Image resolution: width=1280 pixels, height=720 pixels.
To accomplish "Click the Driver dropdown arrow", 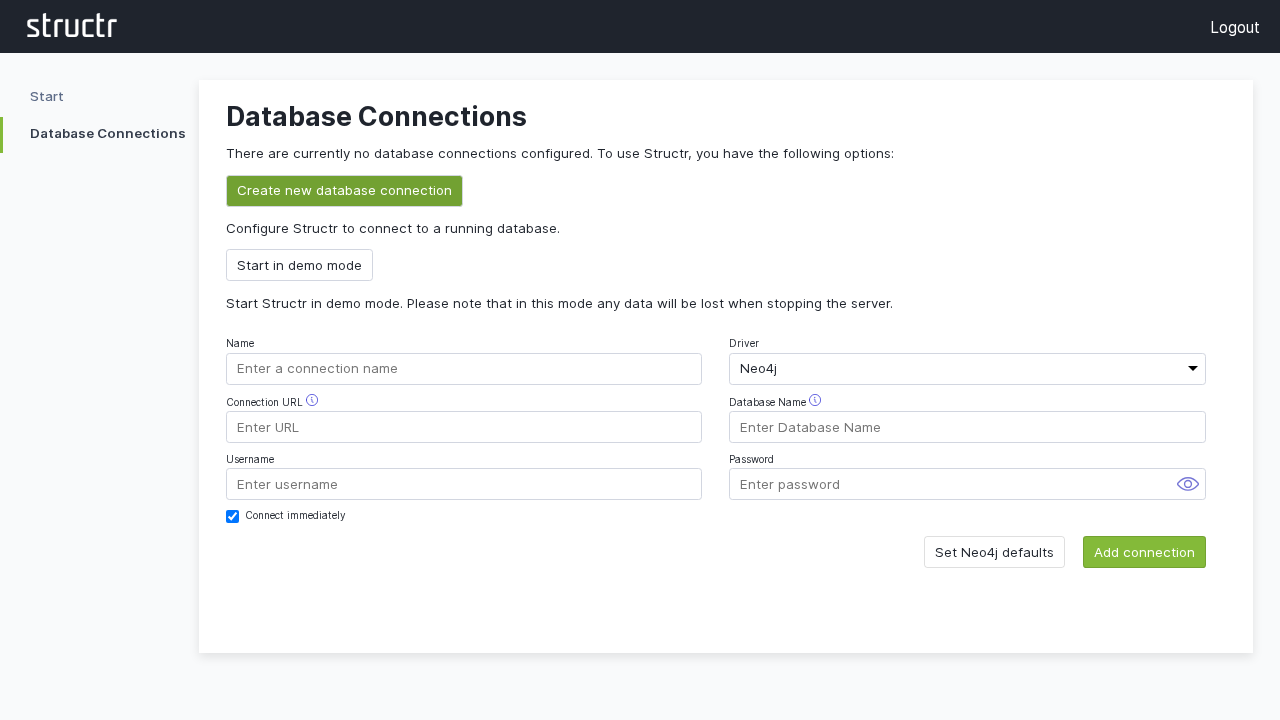I will tap(1192, 368).
